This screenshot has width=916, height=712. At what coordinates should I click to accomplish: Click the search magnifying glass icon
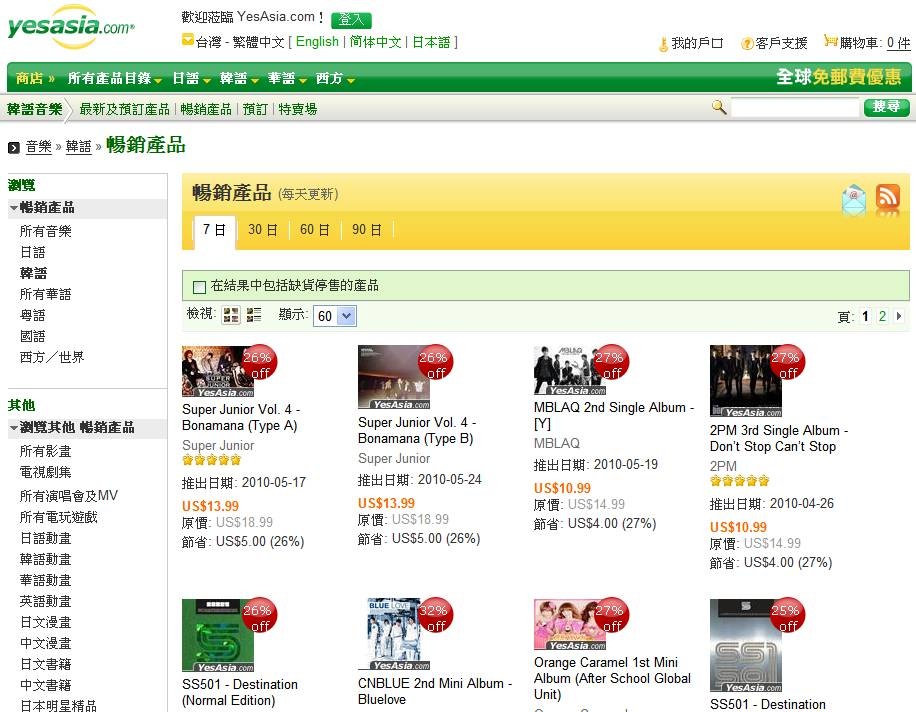719,107
